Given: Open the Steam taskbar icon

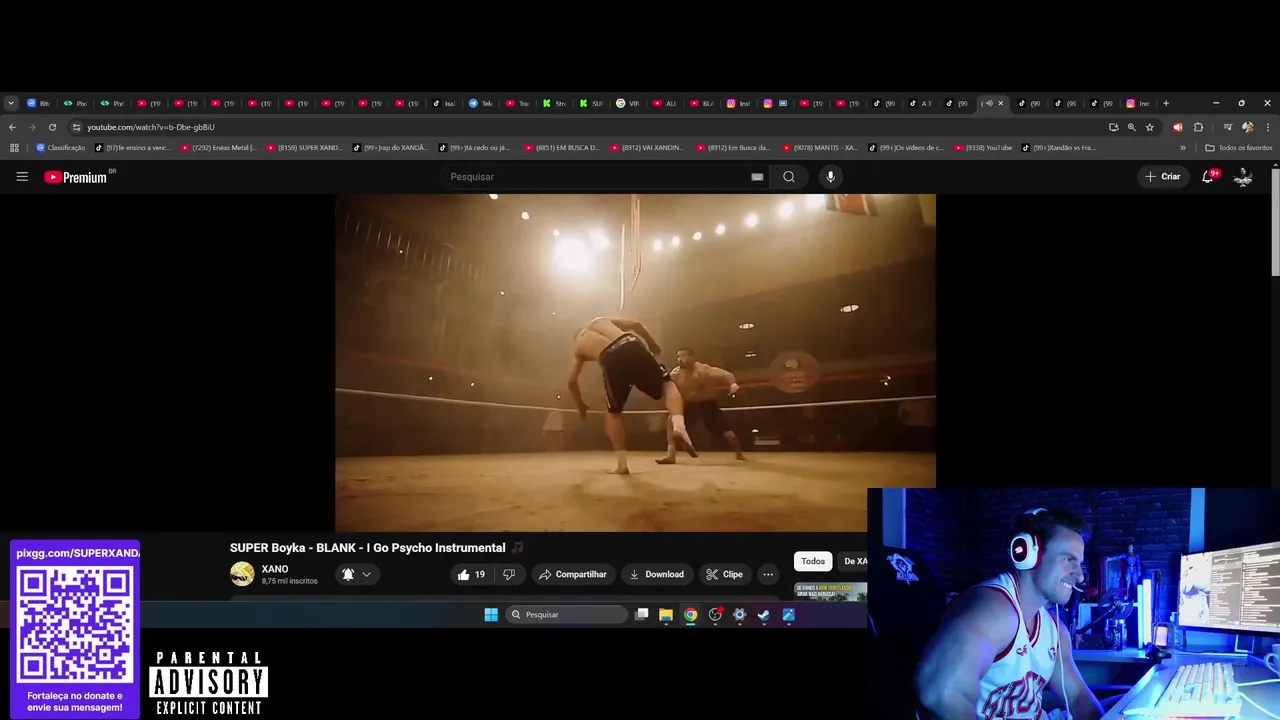Looking at the screenshot, I should [764, 615].
